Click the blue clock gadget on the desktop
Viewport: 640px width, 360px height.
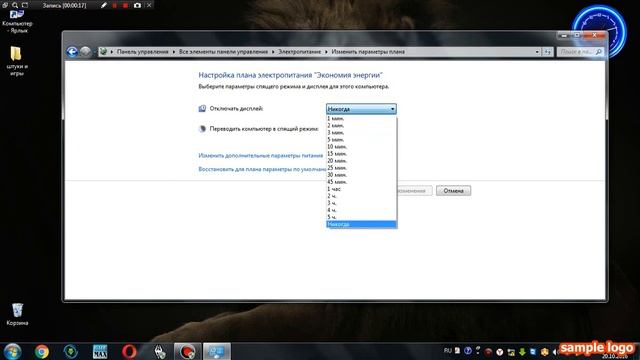coord(599,31)
